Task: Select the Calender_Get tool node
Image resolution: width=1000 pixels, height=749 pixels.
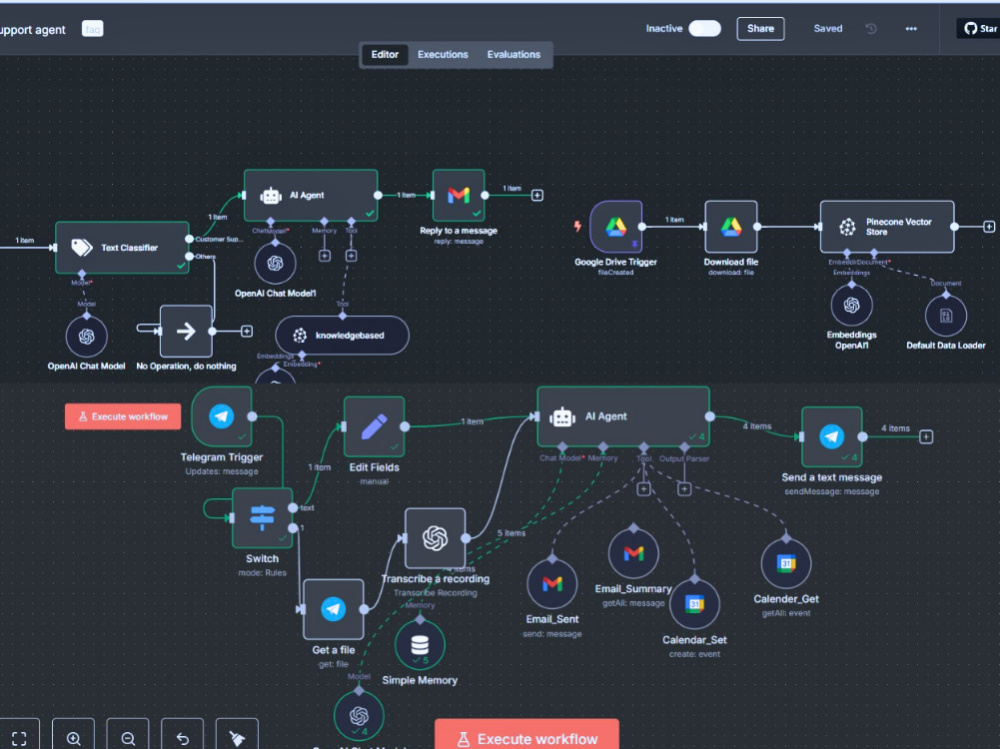Action: coord(786,563)
